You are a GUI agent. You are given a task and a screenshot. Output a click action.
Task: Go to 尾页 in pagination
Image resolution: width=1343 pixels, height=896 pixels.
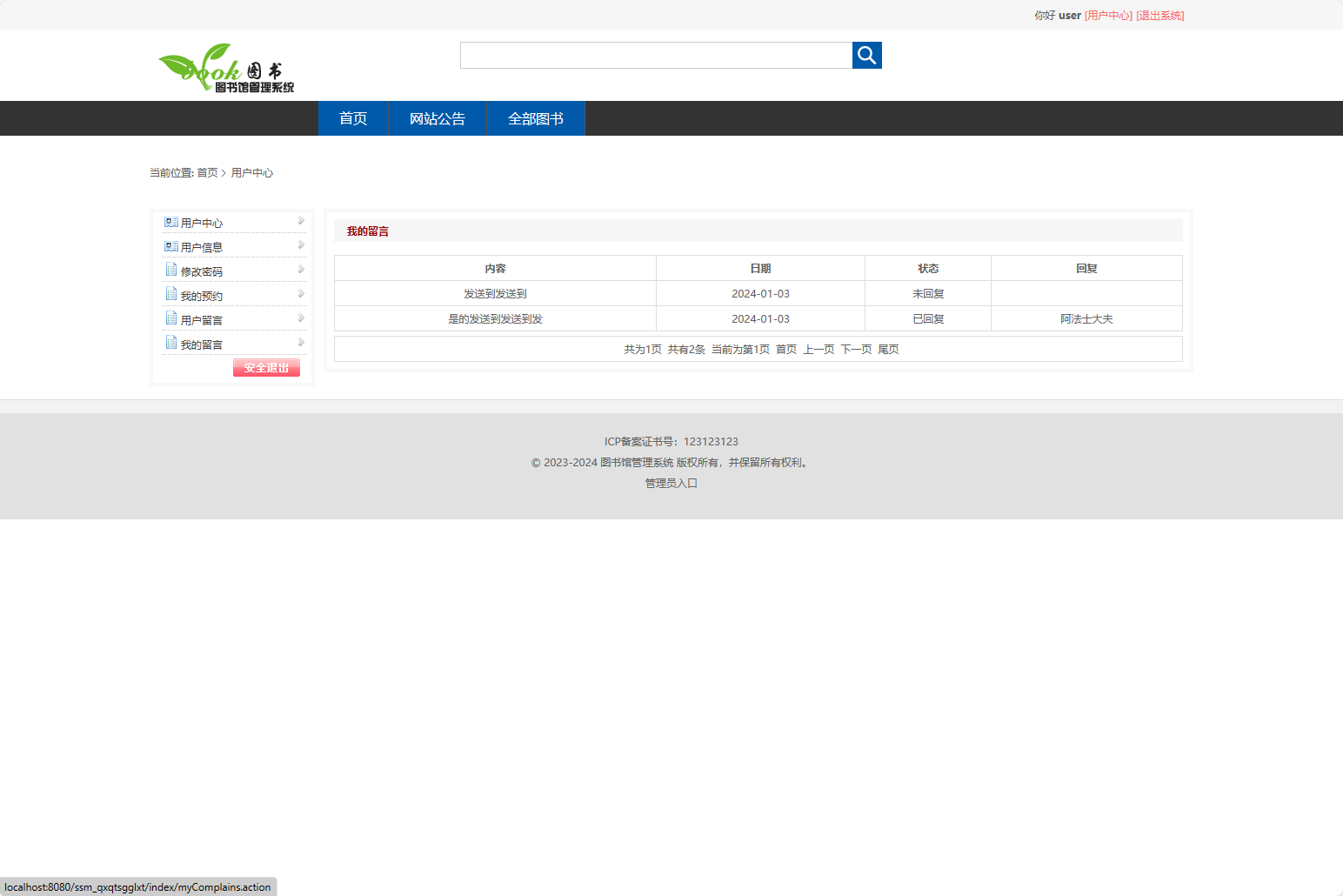(x=888, y=350)
